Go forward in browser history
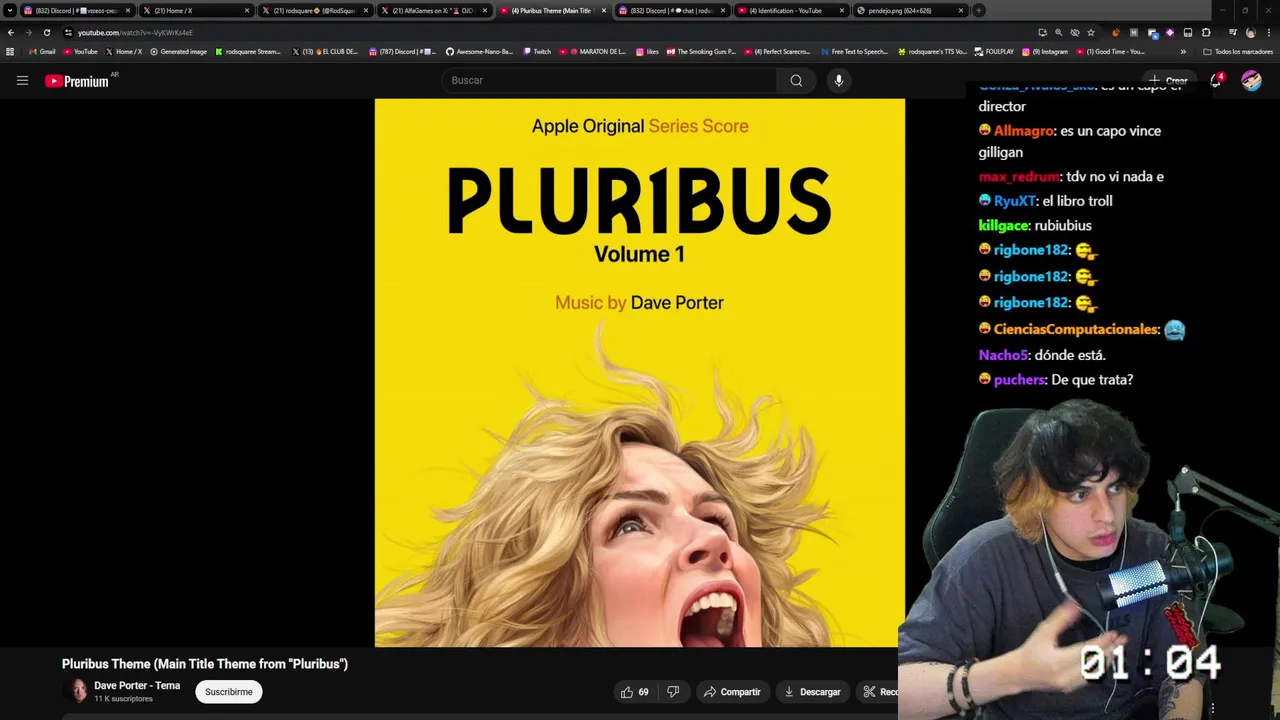1280x720 pixels. (x=28, y=32)
